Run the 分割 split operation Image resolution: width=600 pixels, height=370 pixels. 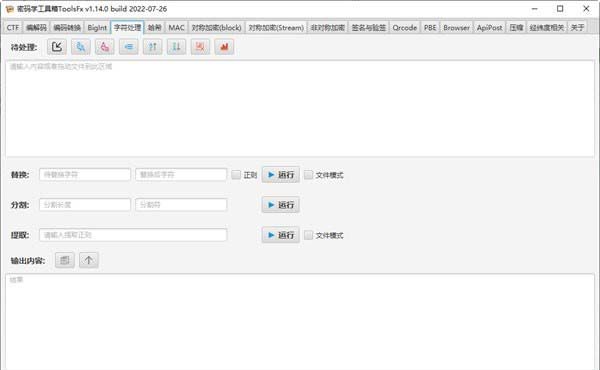(280, 205)
